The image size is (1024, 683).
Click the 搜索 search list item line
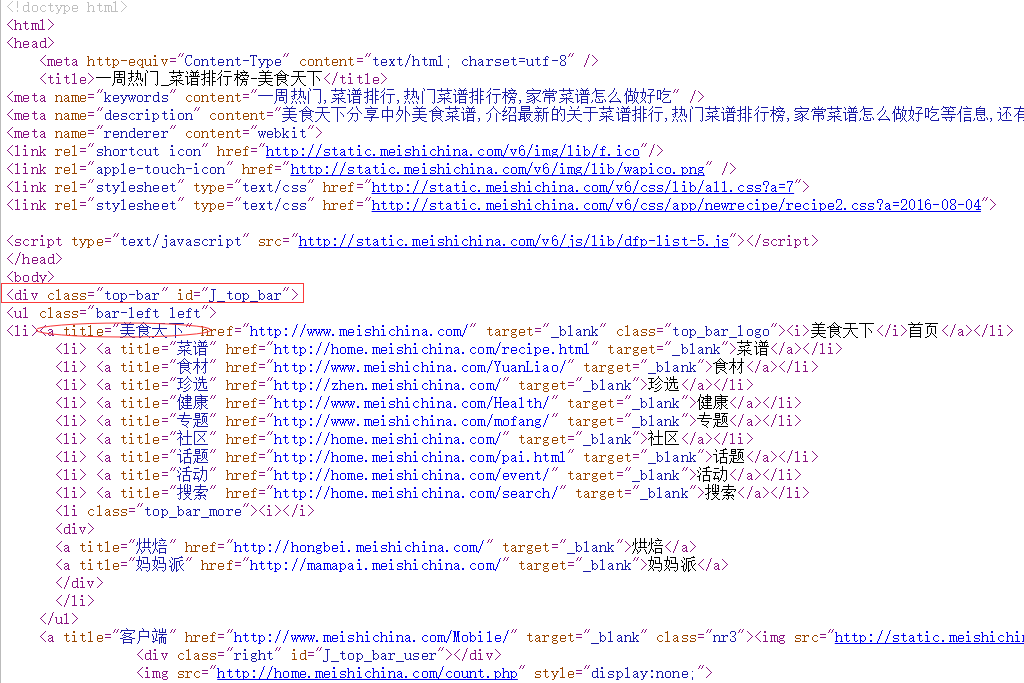432,493
